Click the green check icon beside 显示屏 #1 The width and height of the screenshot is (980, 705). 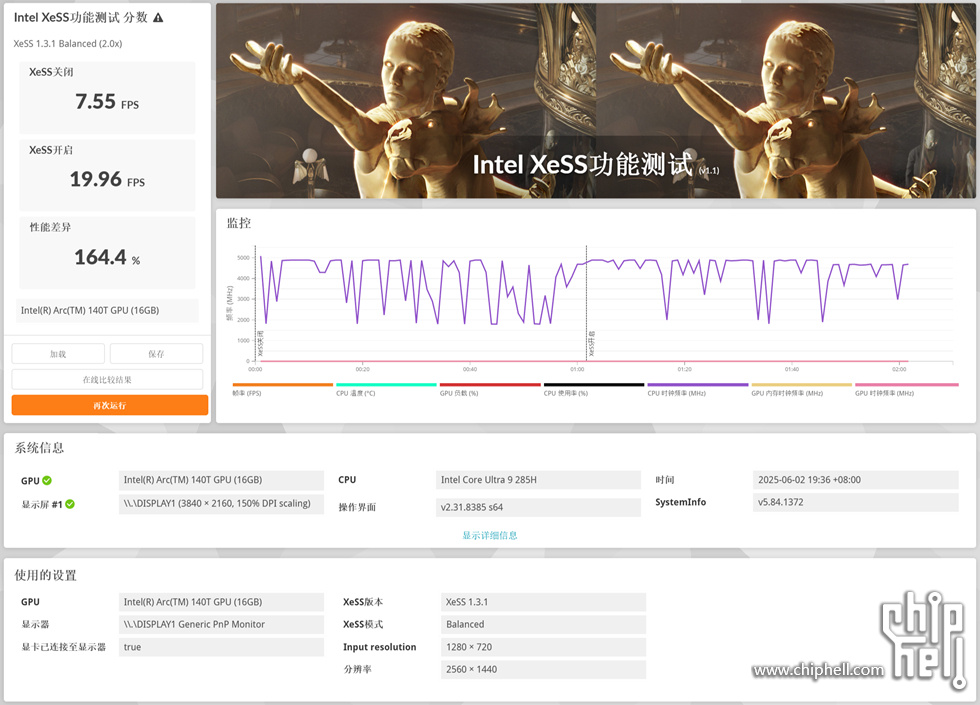pos(70,504)
